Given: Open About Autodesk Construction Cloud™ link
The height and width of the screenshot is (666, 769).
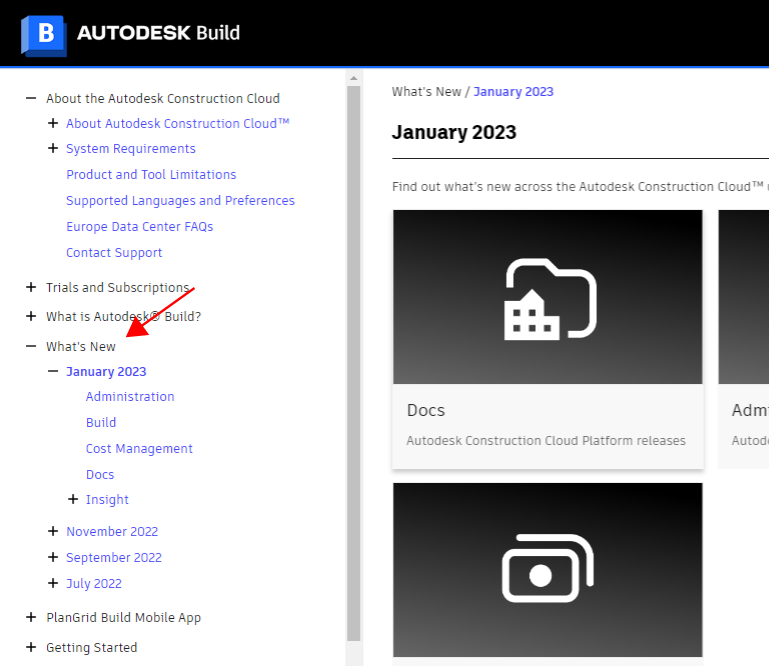Looking at the screenshot, I should tap(178, 124).
